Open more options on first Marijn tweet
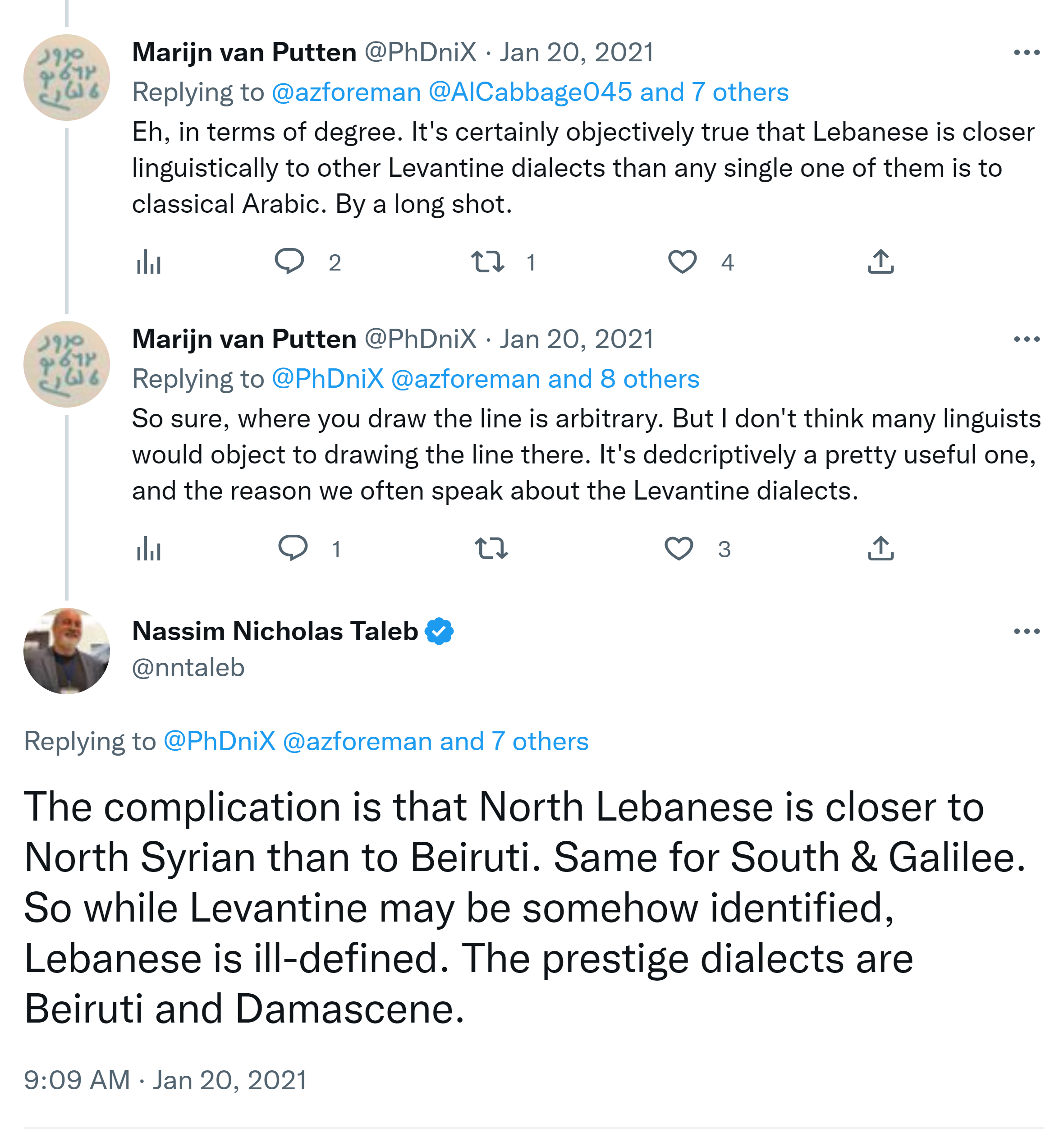1064x1147 pixels. pos(1027,52)
